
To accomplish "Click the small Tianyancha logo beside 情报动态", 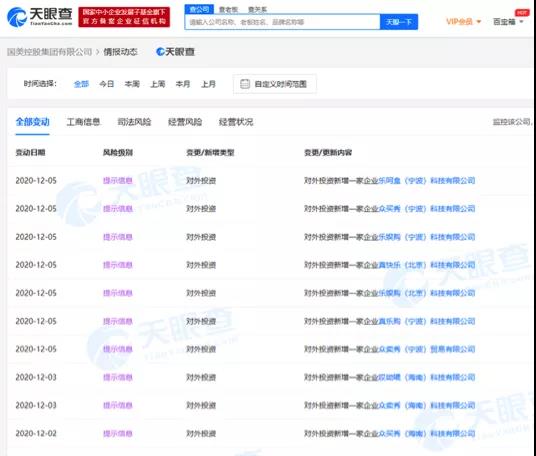I will tap(175, 52).
